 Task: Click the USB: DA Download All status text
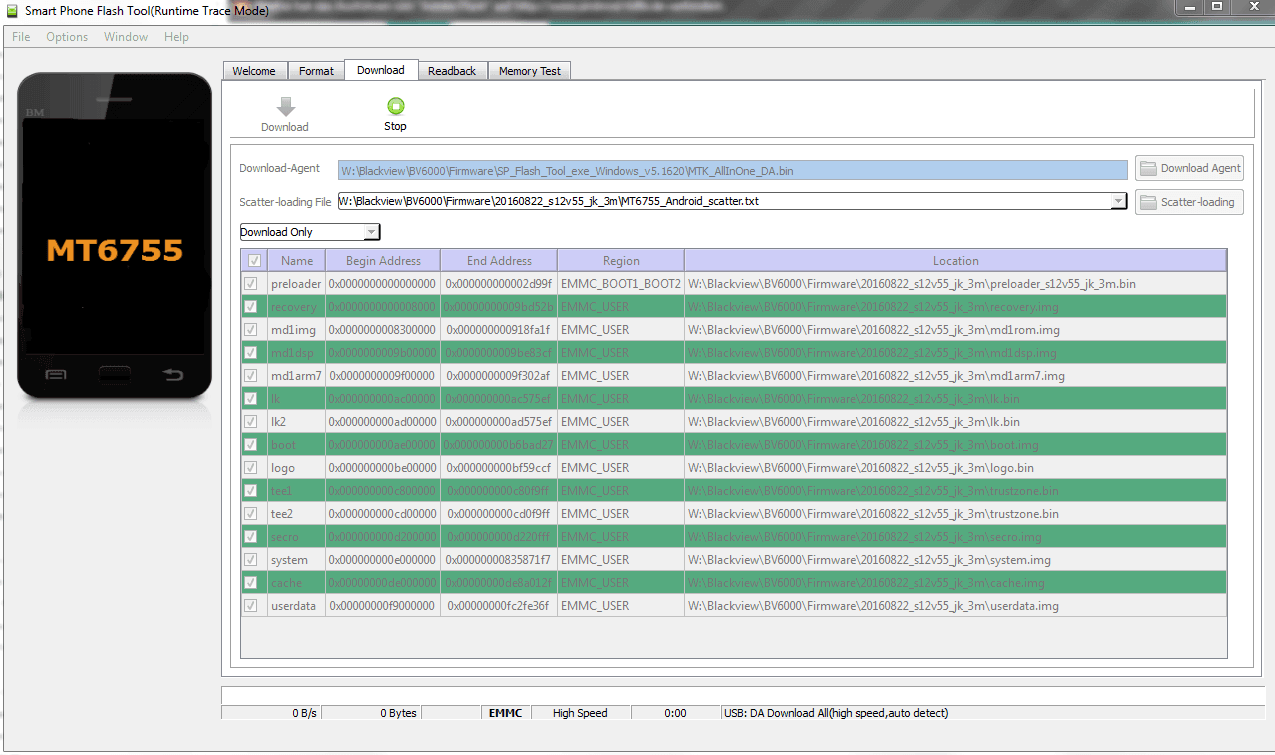pyautogui.click(x=836, y=713)
